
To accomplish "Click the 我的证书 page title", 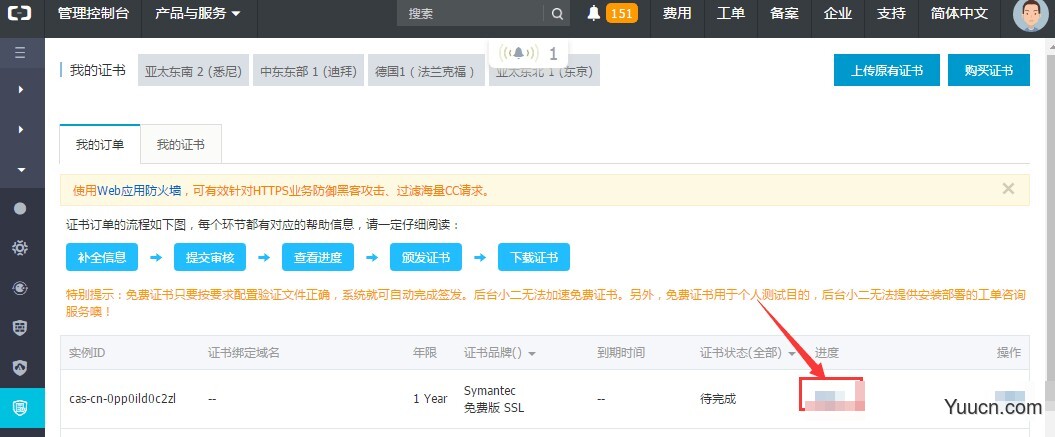I will [x=98, y=71].
